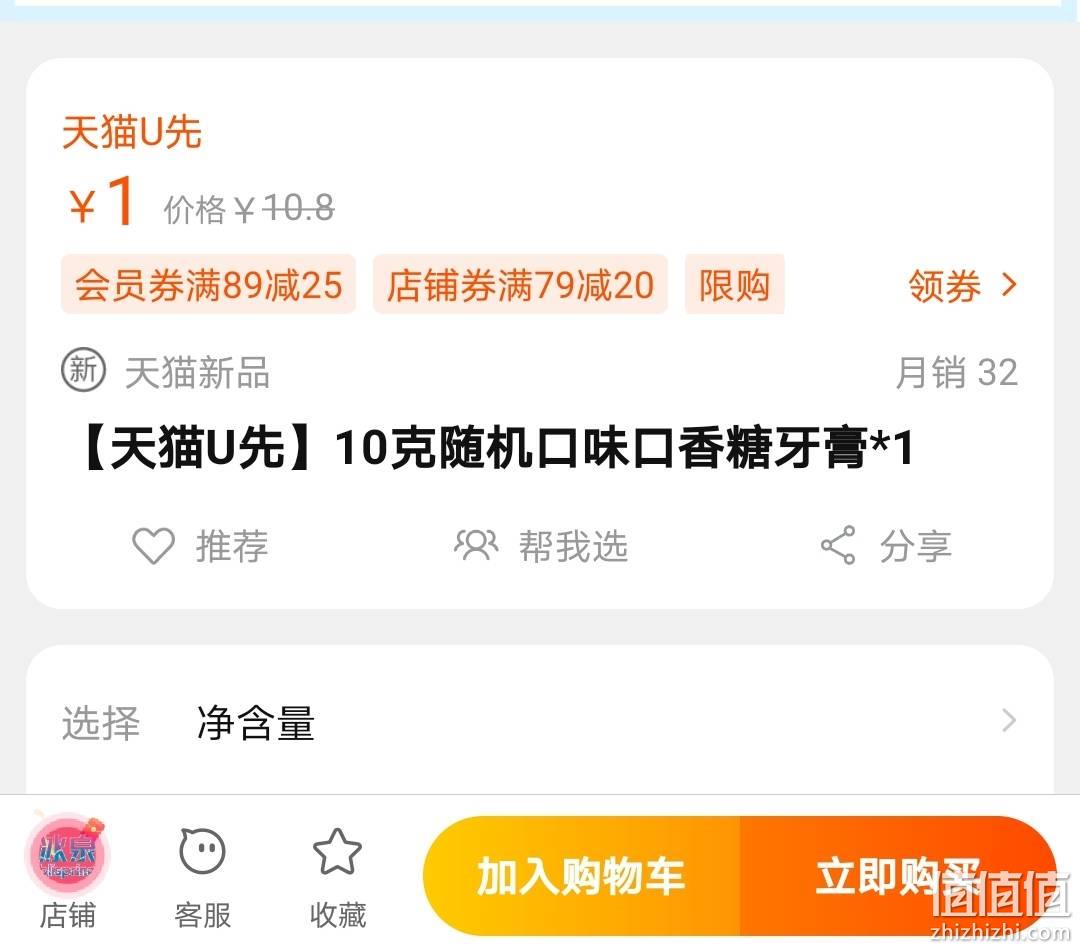Click the 新 circle badge icon
1080x950 pixels.
click(83, 371)
